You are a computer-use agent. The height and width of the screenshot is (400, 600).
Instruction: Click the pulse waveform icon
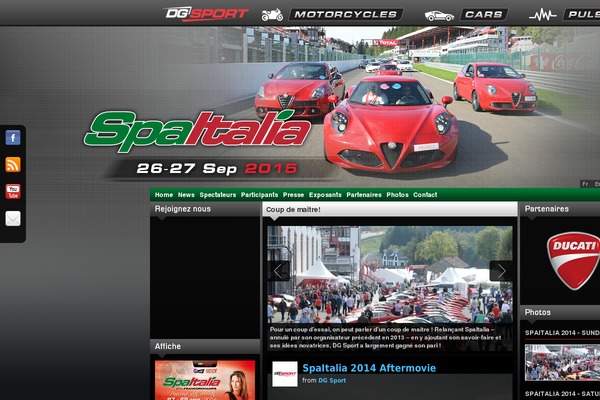tap(542, 16)
